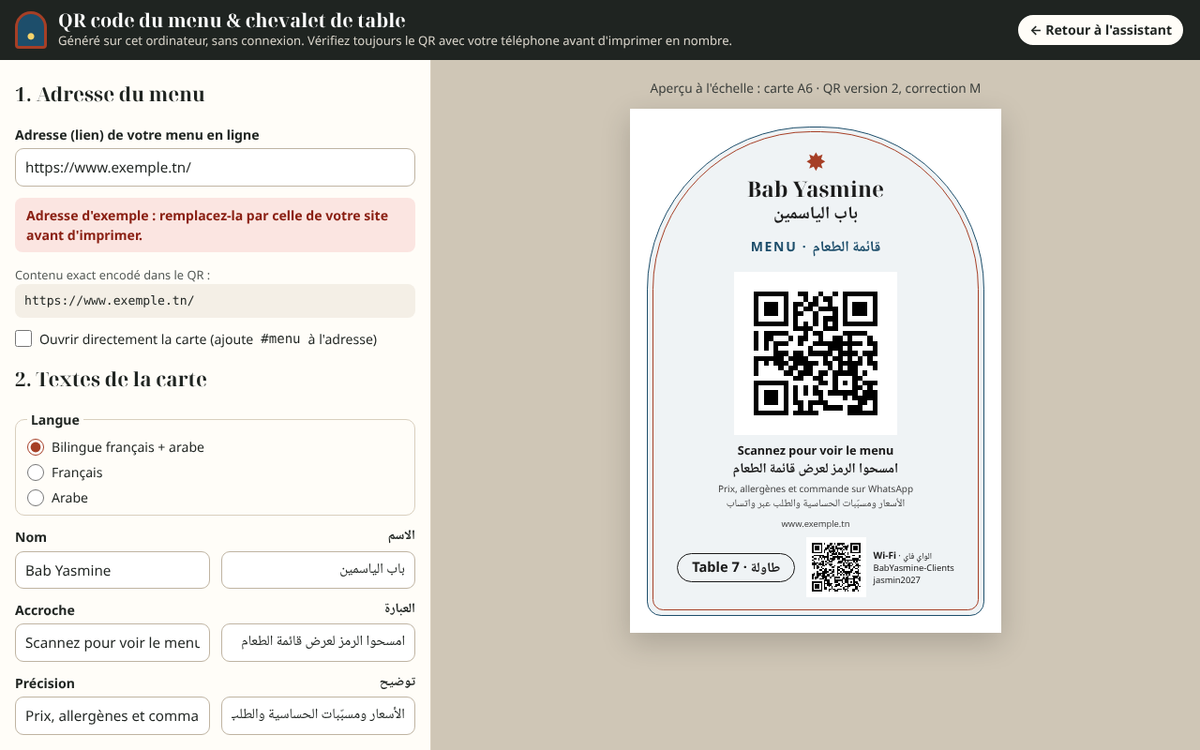Click the Bab Yasmine title on the card
Viewport: 1200px width, 750px height.
click(816, 189)
